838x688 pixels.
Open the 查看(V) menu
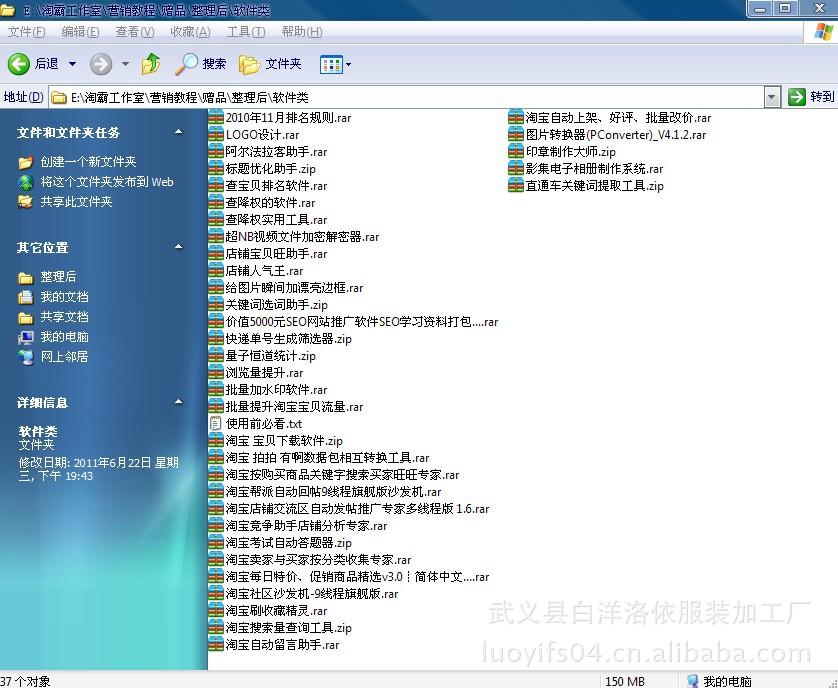tap(134, 32)
